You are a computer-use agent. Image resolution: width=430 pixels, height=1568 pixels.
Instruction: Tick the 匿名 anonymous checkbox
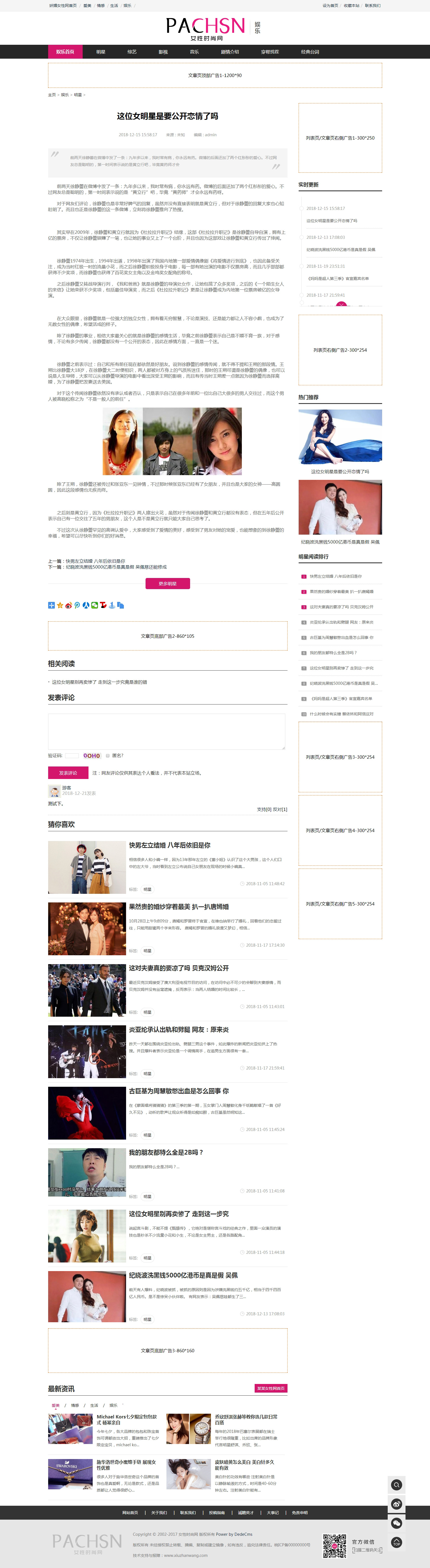[x=108, y=755]
